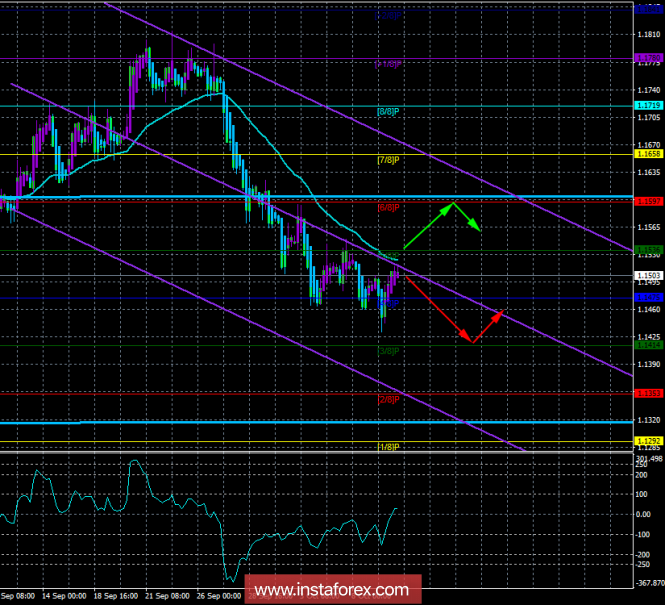Click the [8/8]P Murray level label
This screenshot has width=665, height=605.
point(388,112)
